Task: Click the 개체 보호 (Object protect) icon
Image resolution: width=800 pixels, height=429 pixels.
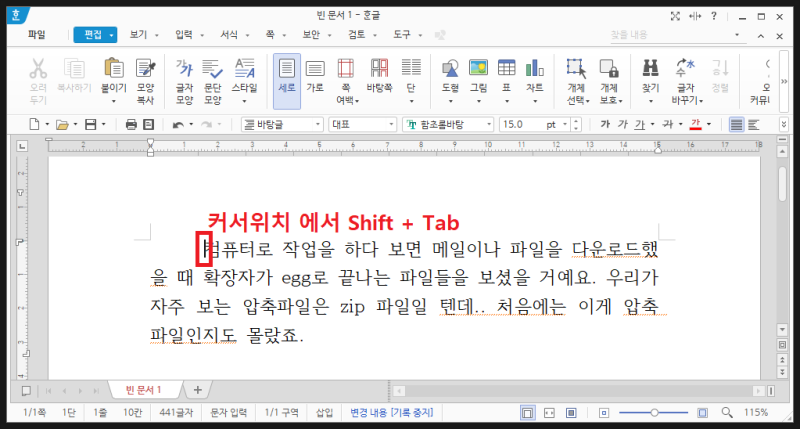Action: [609, 68]
